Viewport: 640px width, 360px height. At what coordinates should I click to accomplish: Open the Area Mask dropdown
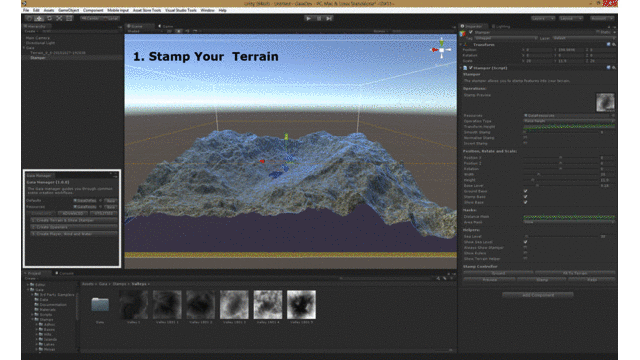569,222
